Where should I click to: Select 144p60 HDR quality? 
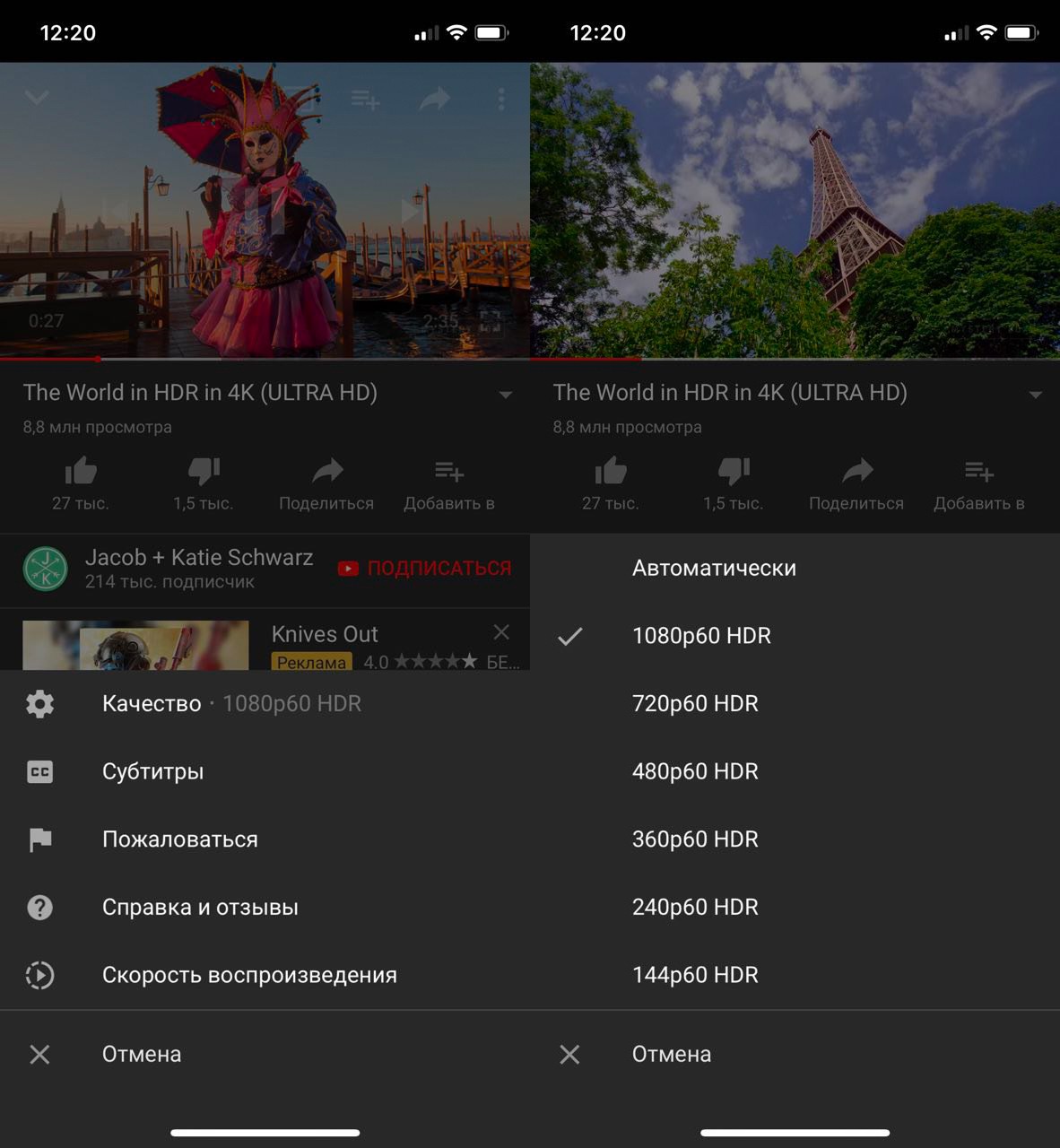[x=795, y=975]
